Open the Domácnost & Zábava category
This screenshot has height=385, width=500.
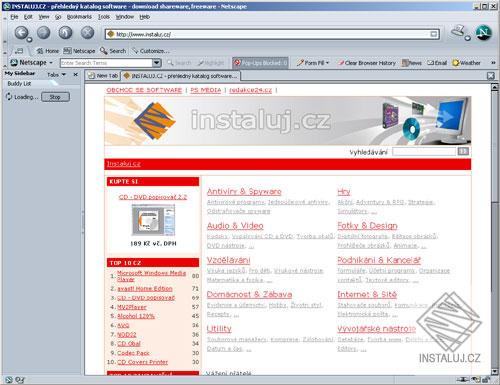(249, 294)
